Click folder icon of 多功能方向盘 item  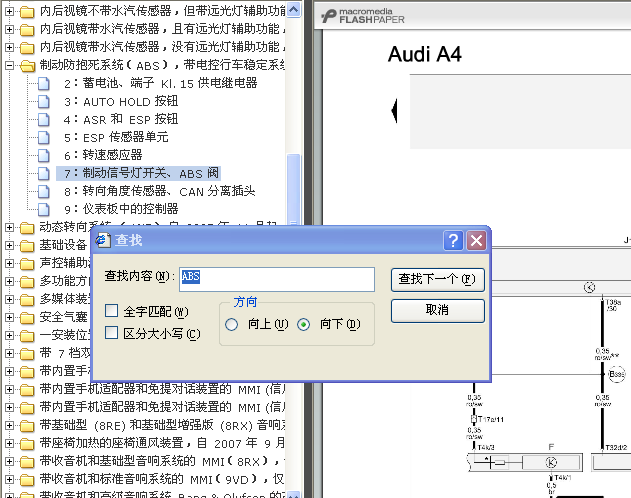[27, 282]
